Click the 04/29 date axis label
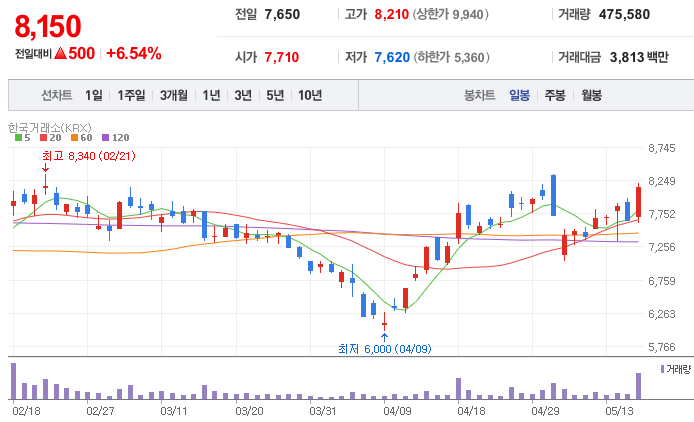 coord(545,411)
